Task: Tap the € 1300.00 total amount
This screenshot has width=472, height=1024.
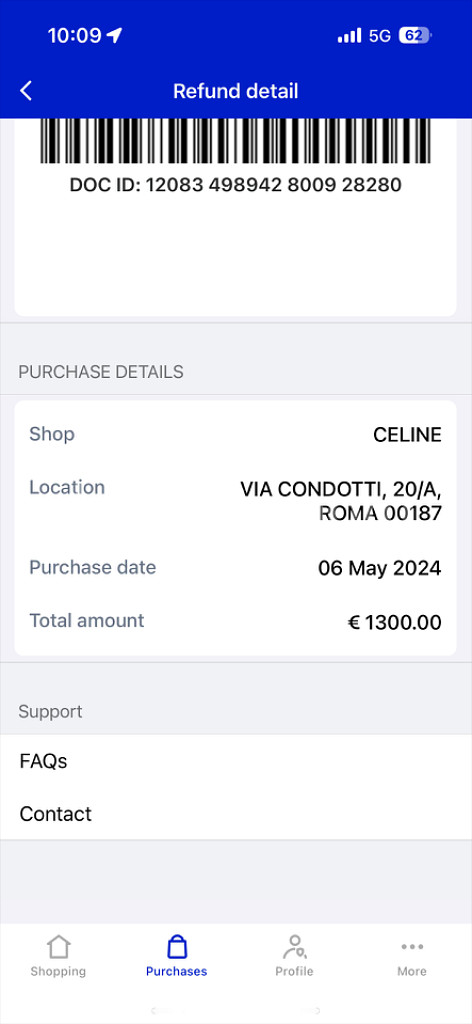Action: click(x=394, y=622)
